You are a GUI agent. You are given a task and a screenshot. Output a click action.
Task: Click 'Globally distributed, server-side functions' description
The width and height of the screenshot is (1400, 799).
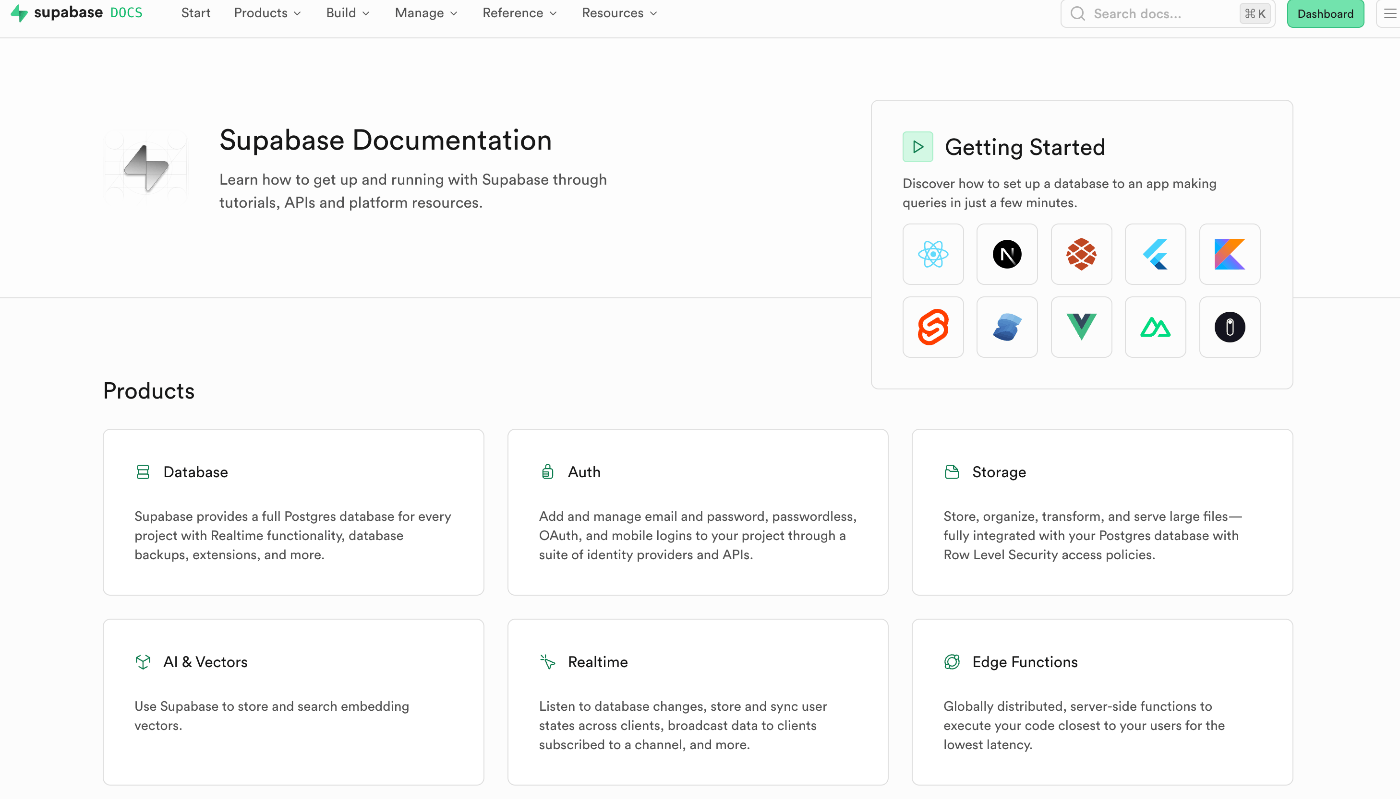[1084, 725]
